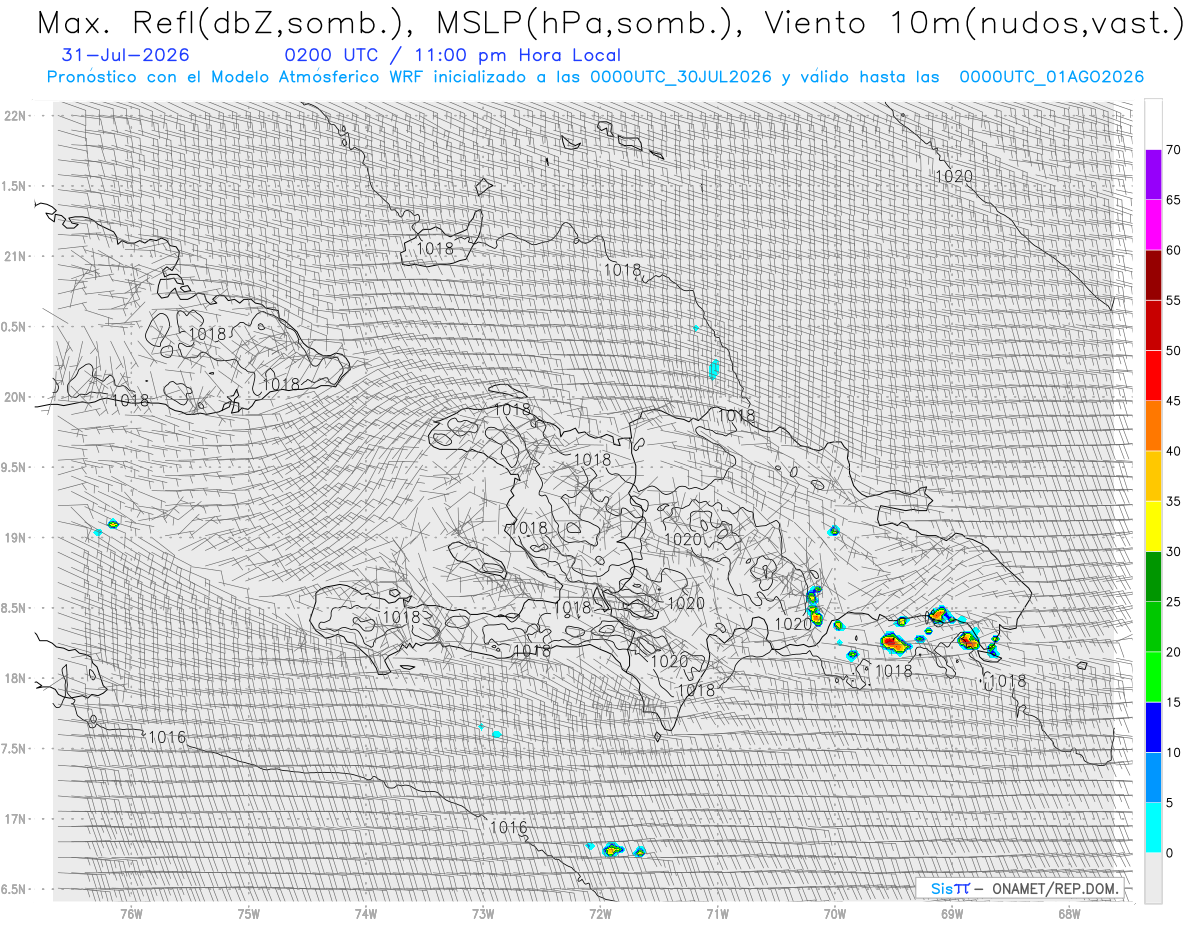Screen dimensions: 1200x927
Task: Pick the yellow 30-35 dBZ colorbar segment
Action: [x=1153, y=526]
